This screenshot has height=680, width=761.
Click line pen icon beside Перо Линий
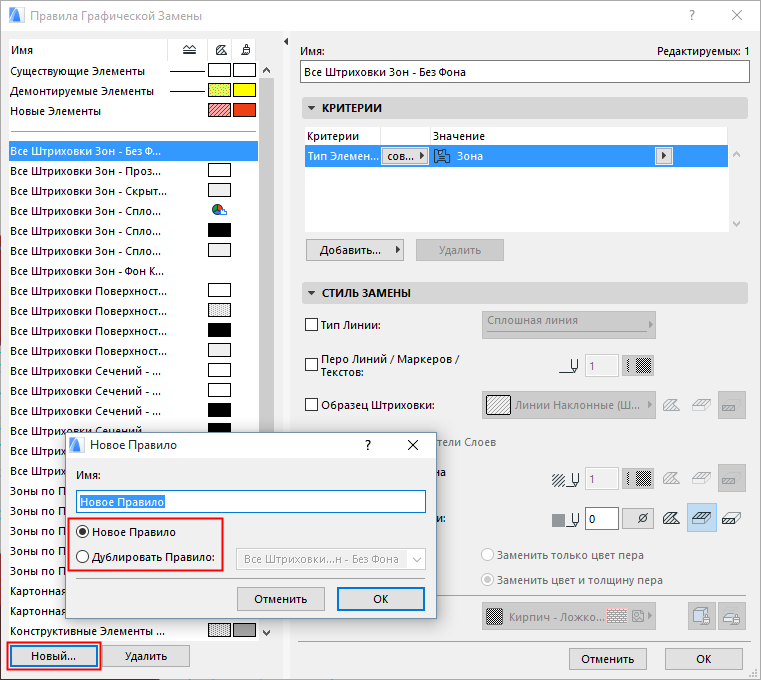tap(569, 366)
